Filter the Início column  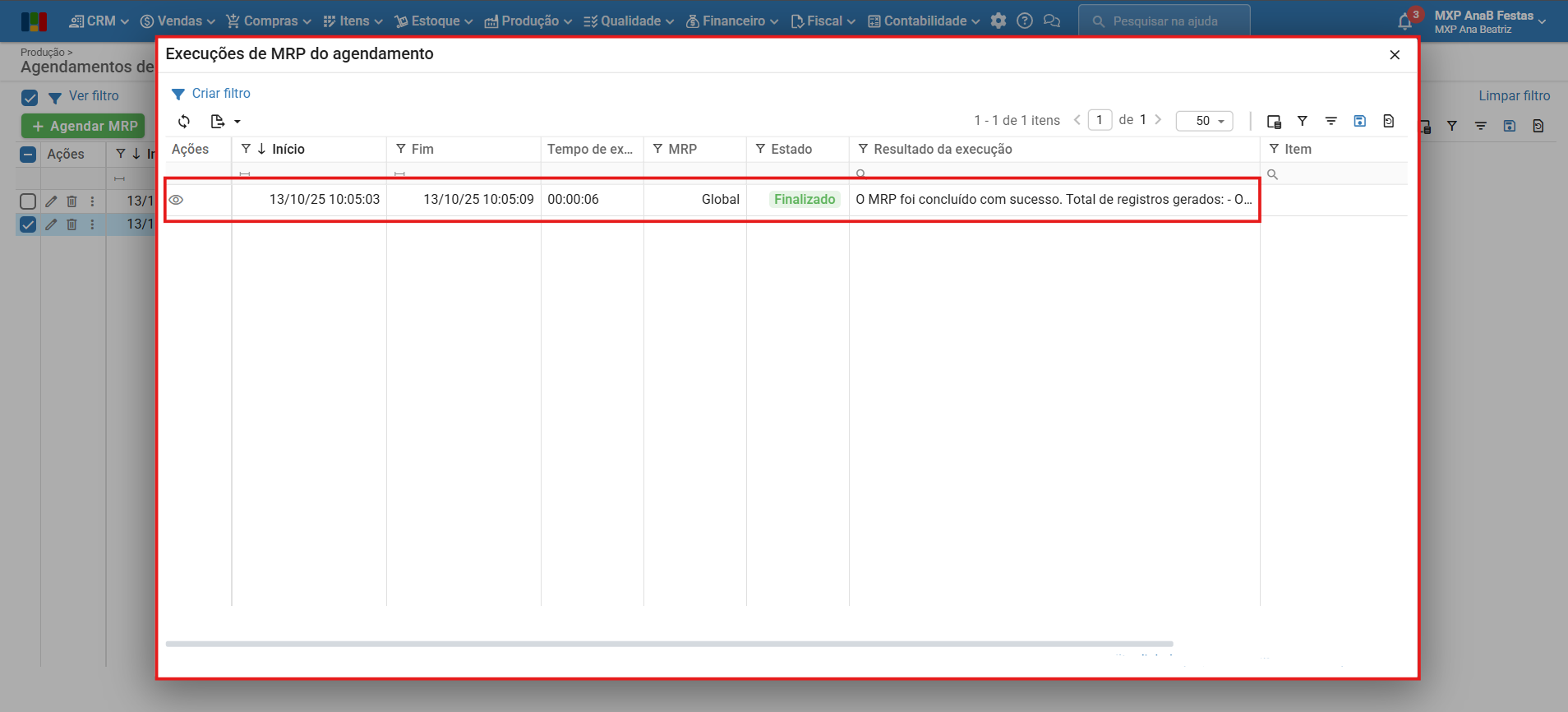click(x=246, y=149)
